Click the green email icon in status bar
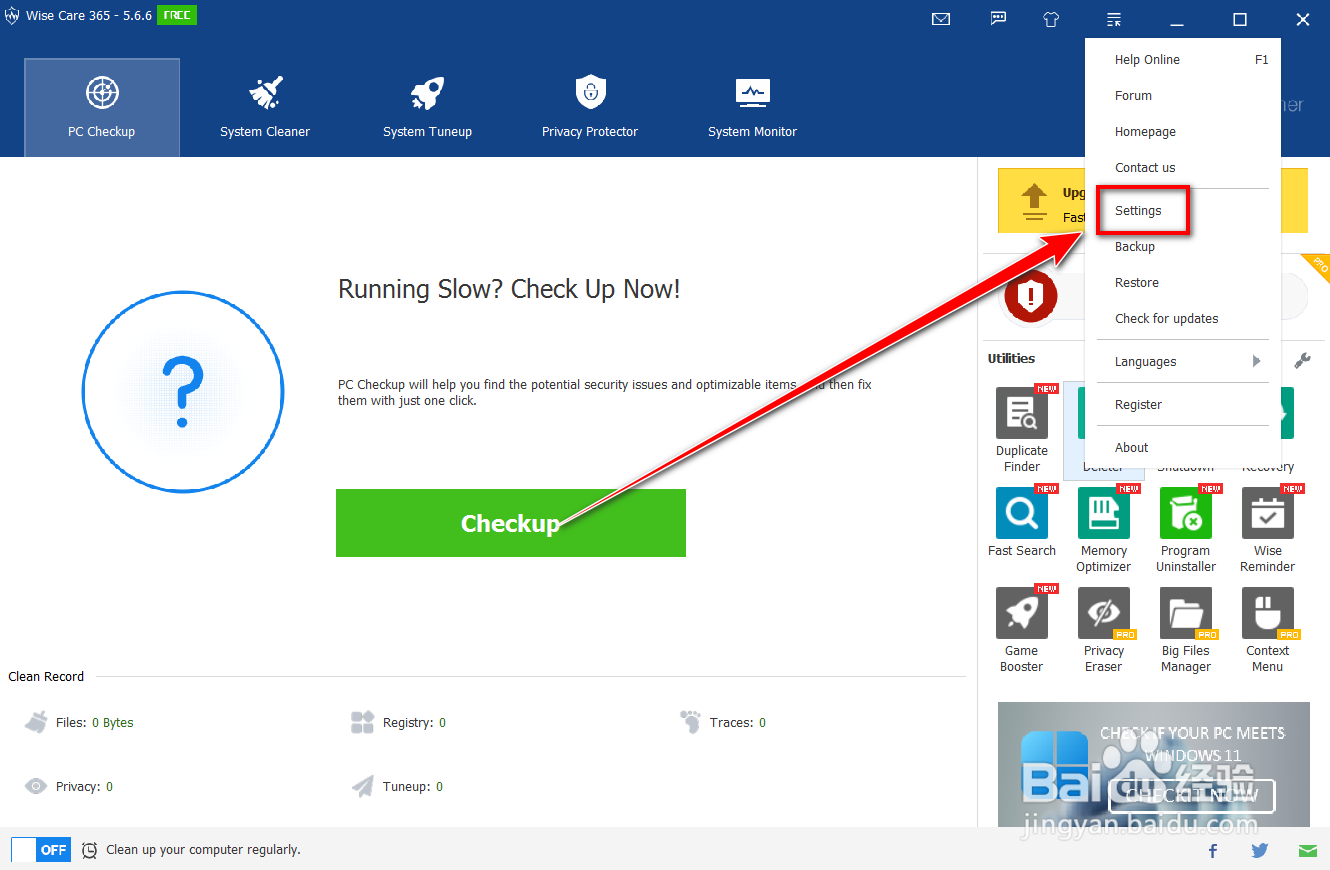The width and height of the screenshot is (1330, 870). point(1308,851)
